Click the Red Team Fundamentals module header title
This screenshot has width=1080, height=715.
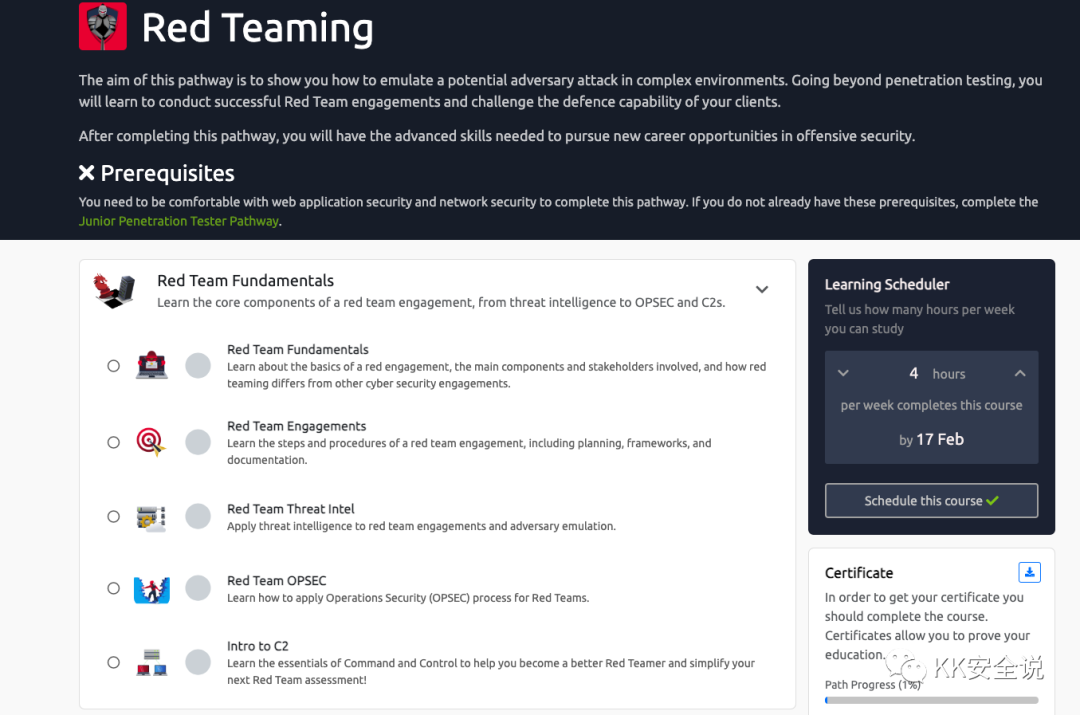pos(245,280)
